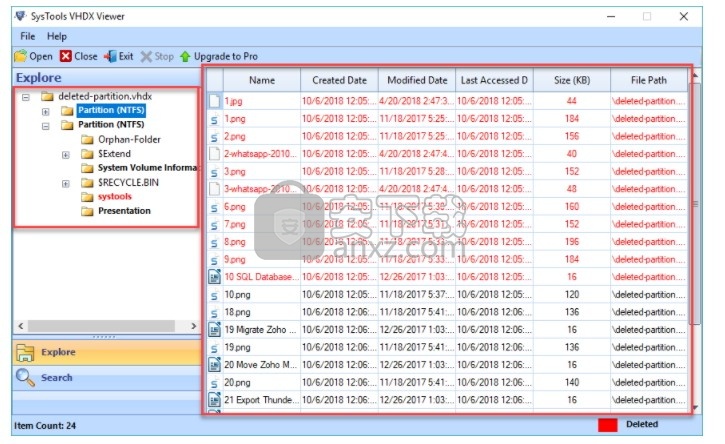Image resolution: width=725 pixels, height=444 pixels.
Task: Click the icon of 6.png row
Action: [215, 207]
